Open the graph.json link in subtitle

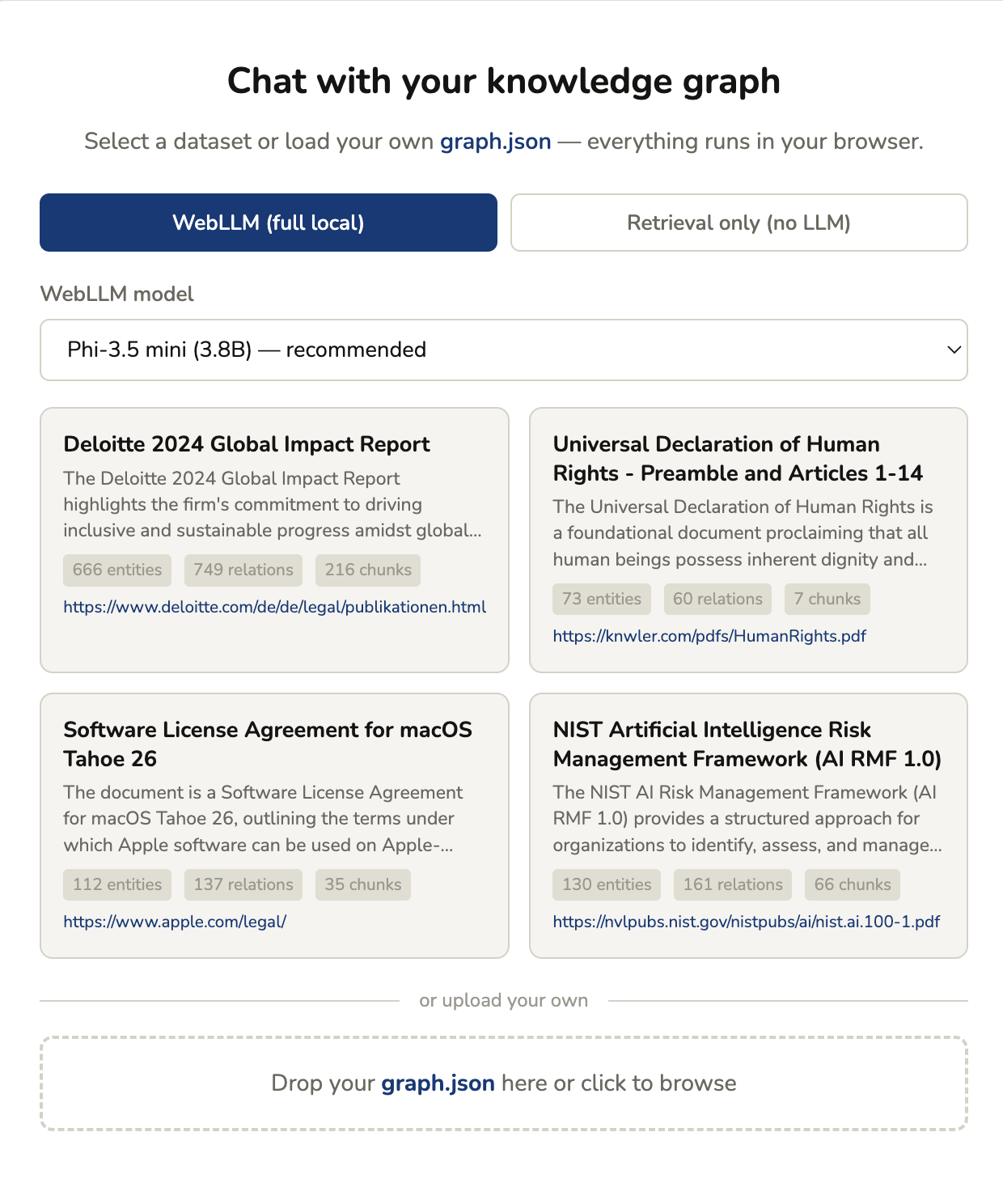point(495,142)
